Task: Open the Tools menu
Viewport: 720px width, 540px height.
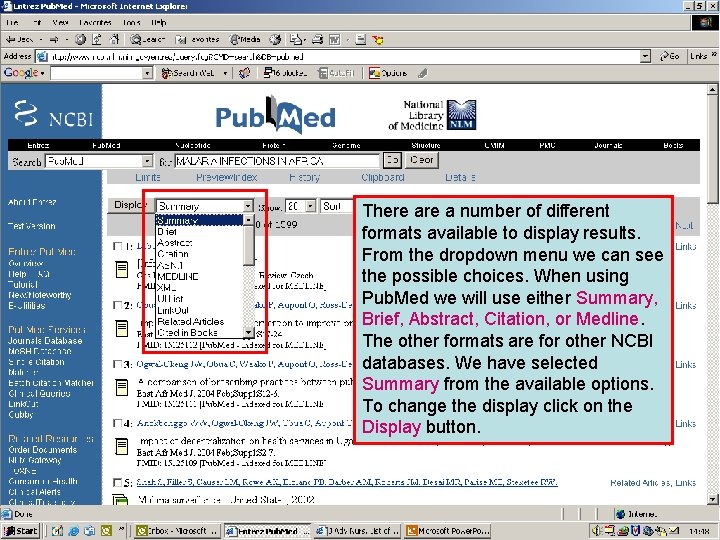Action: (131, 22)
